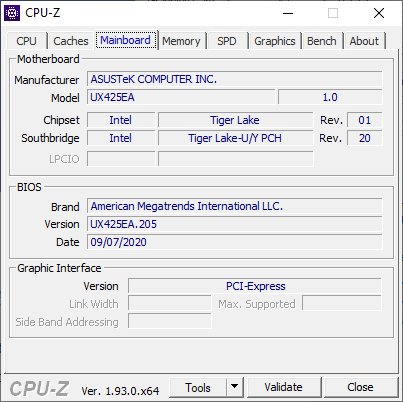Close the window with the X icon
Screen dimensions: 403x402
click(379, 13)
